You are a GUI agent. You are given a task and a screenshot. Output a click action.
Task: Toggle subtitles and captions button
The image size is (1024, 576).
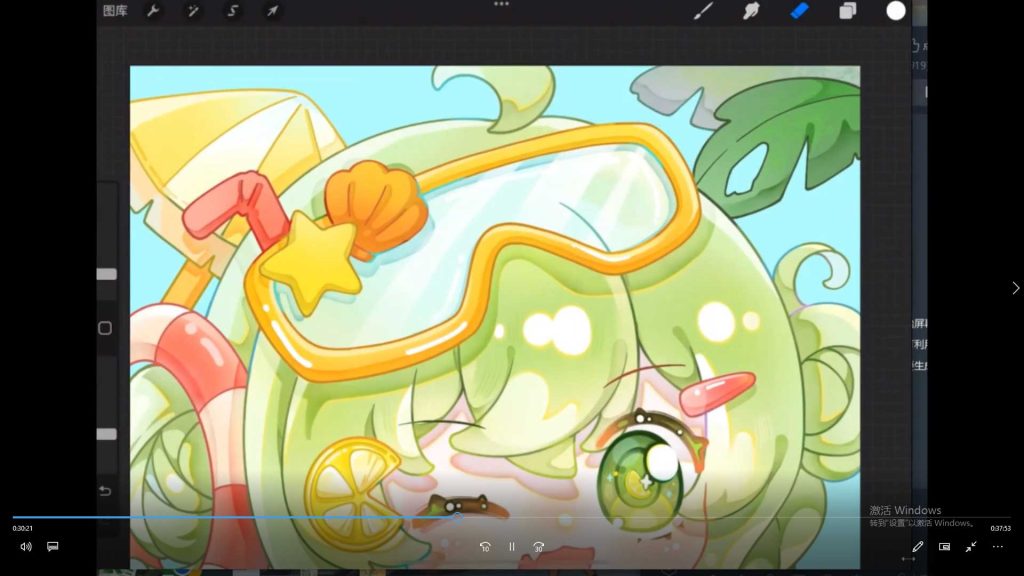click(x=53, y=547)
